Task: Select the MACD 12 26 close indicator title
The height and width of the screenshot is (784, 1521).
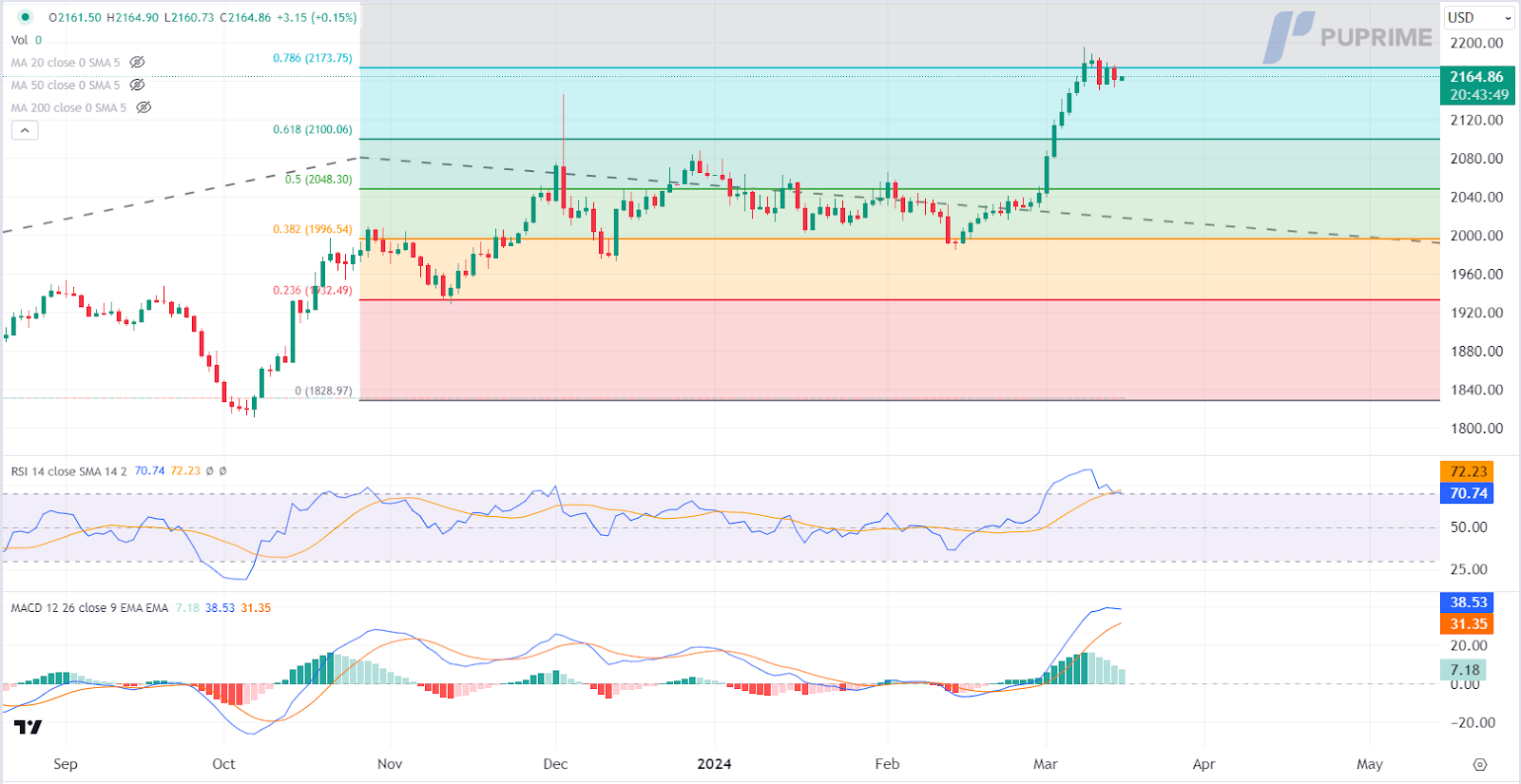Action: [x=89, y=608]
